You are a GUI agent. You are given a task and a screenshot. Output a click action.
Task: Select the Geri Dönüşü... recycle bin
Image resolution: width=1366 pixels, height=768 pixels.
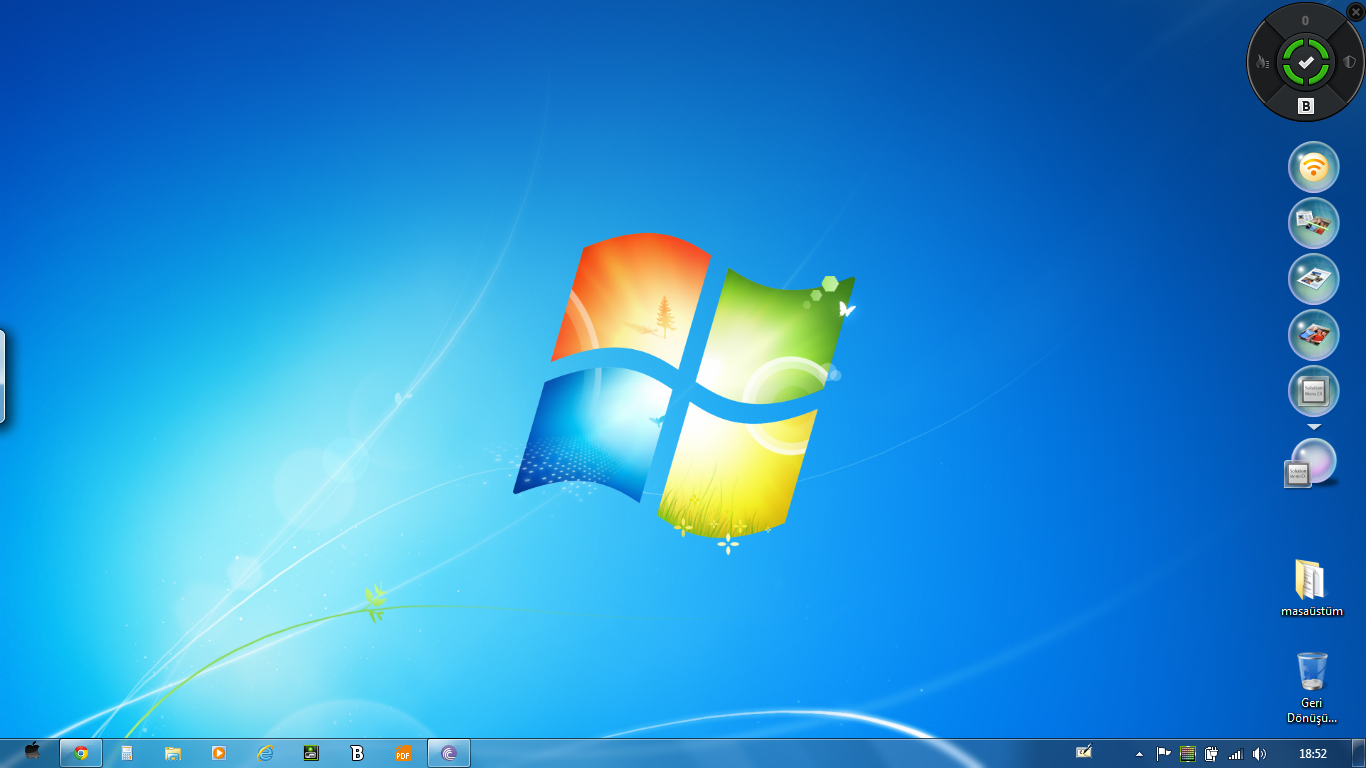1311,687
